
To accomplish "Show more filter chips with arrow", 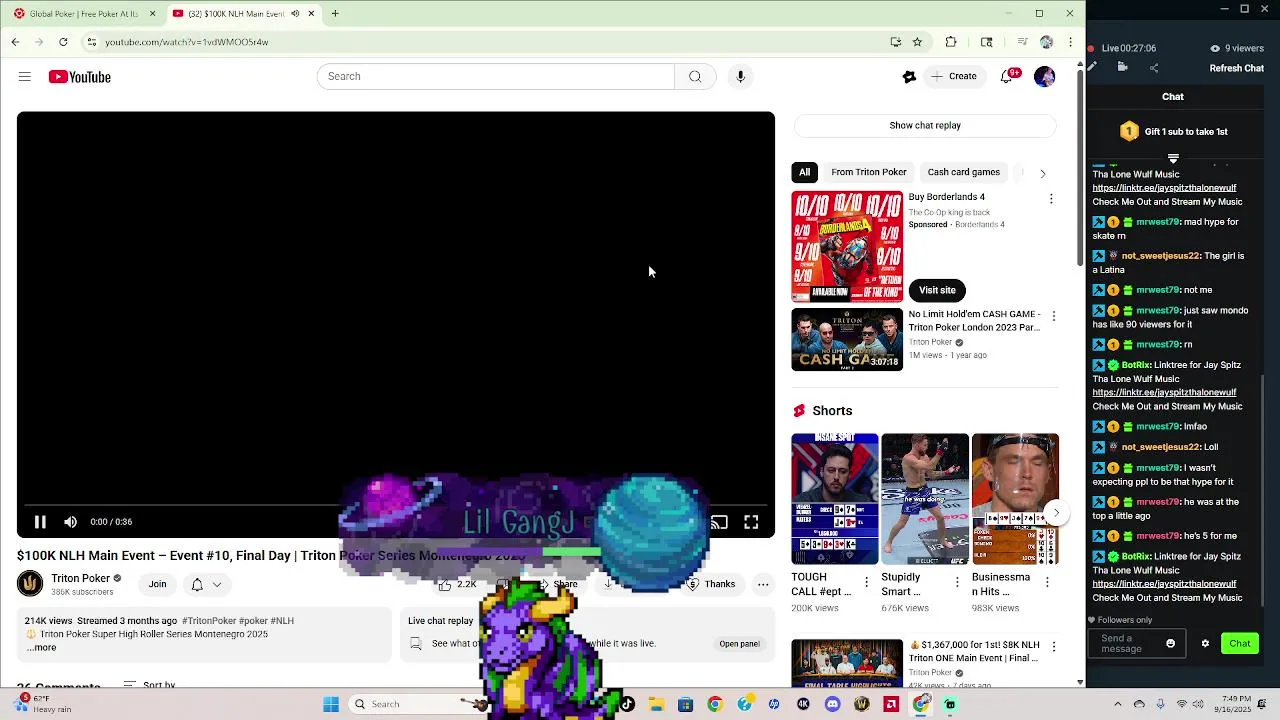I will [1042, 173].
